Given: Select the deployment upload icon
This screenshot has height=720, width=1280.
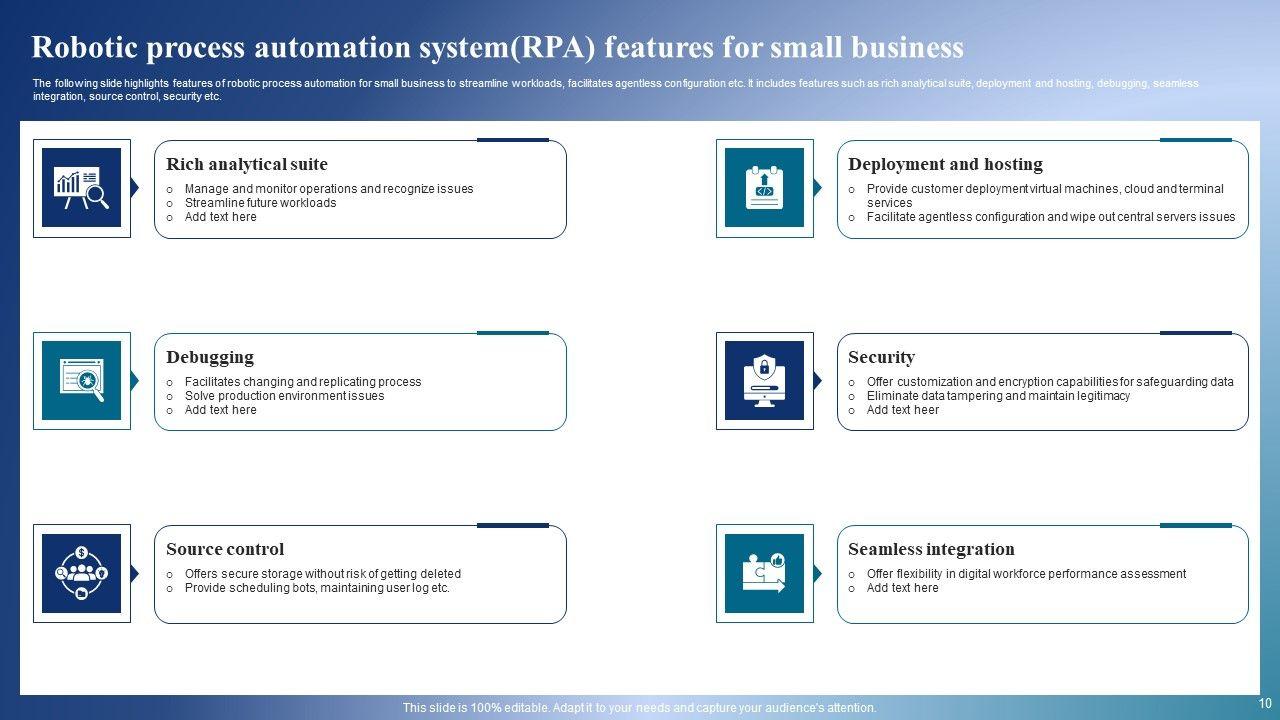Looking at the screenshot, I should [764, 188].
